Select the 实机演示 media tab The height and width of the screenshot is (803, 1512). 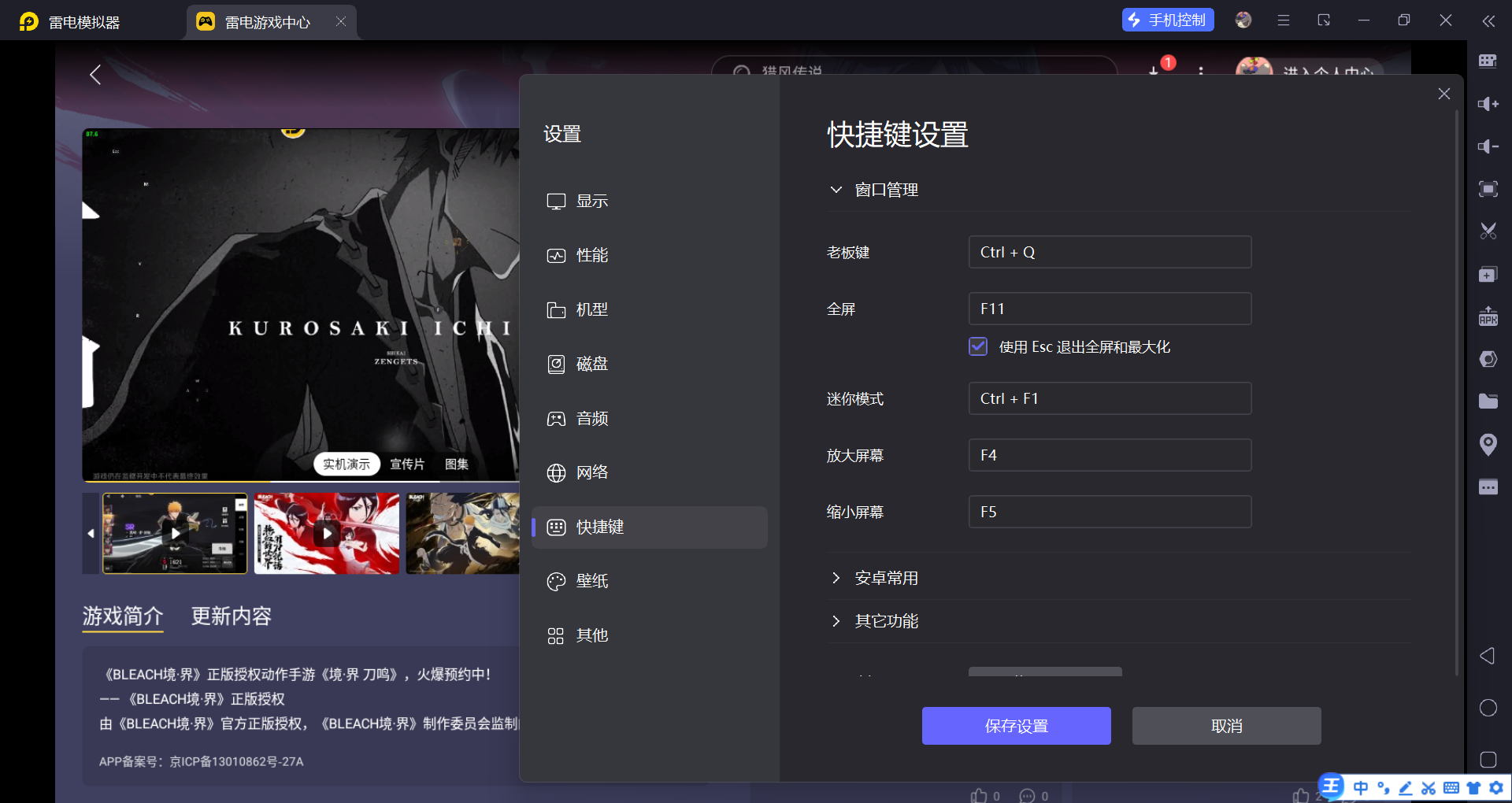346,464
